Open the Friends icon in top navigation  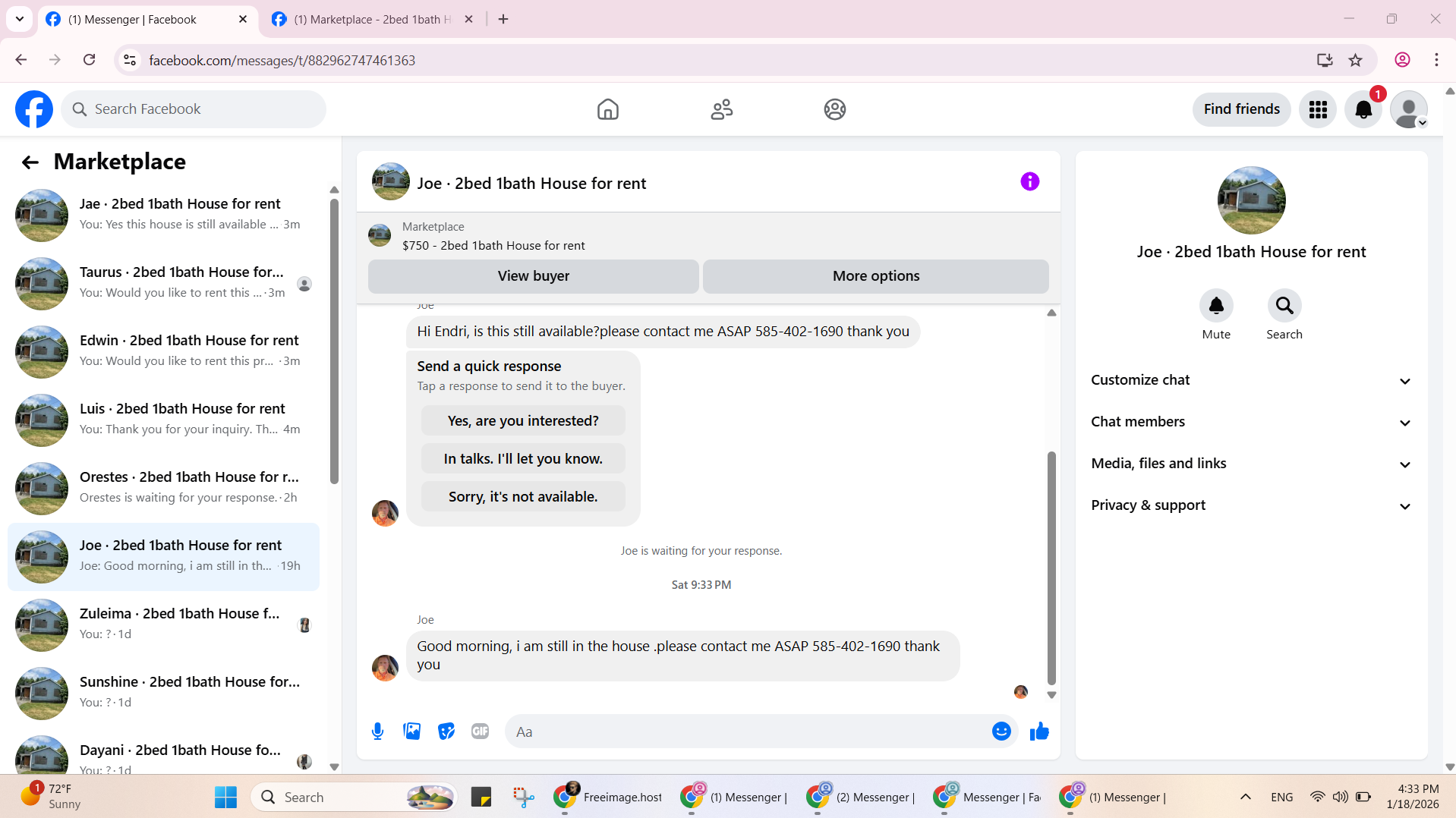pyautogui.click(x=721, y=109)
